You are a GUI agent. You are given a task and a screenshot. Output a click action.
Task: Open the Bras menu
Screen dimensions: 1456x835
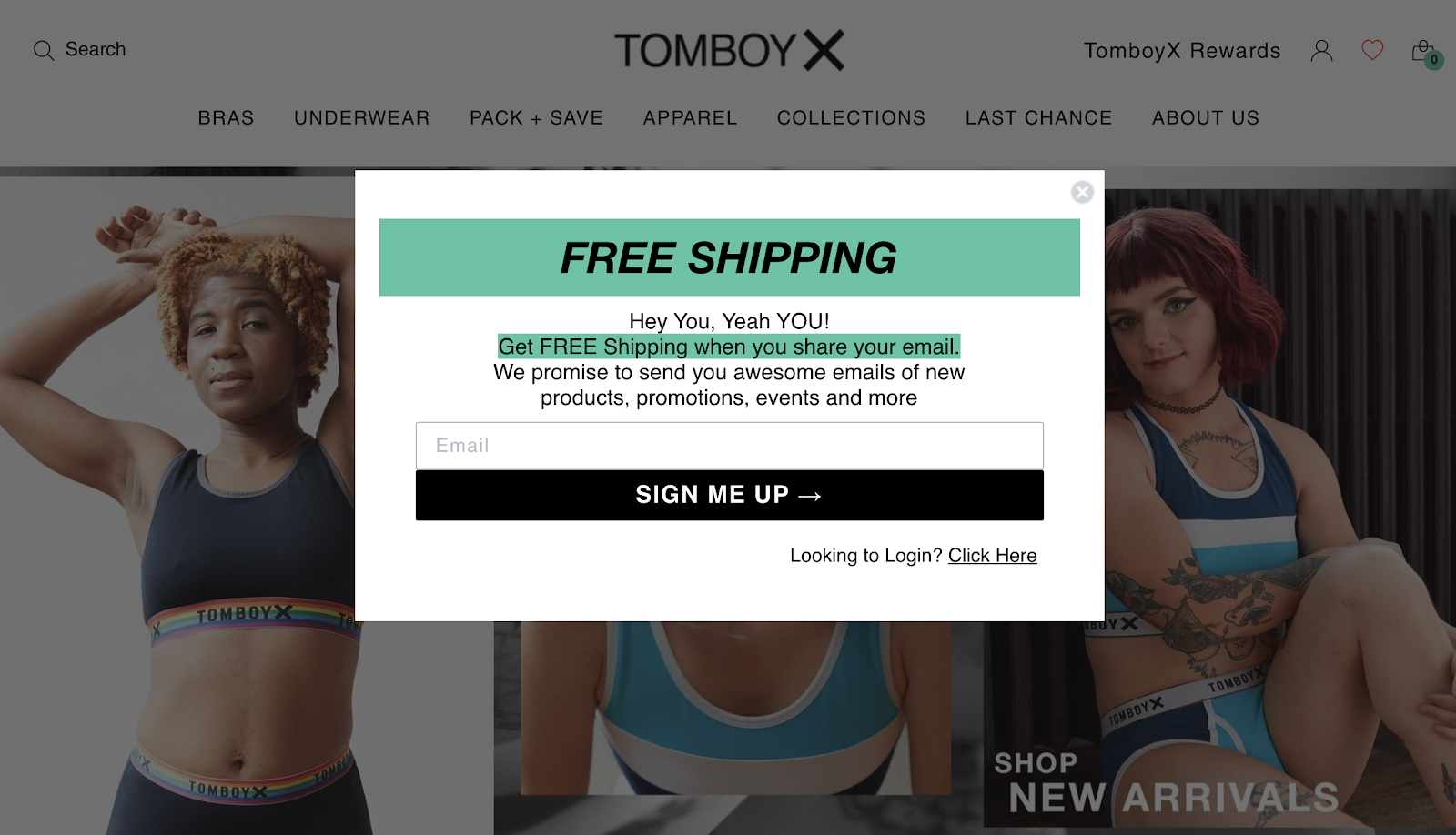(x=226, y=118)
